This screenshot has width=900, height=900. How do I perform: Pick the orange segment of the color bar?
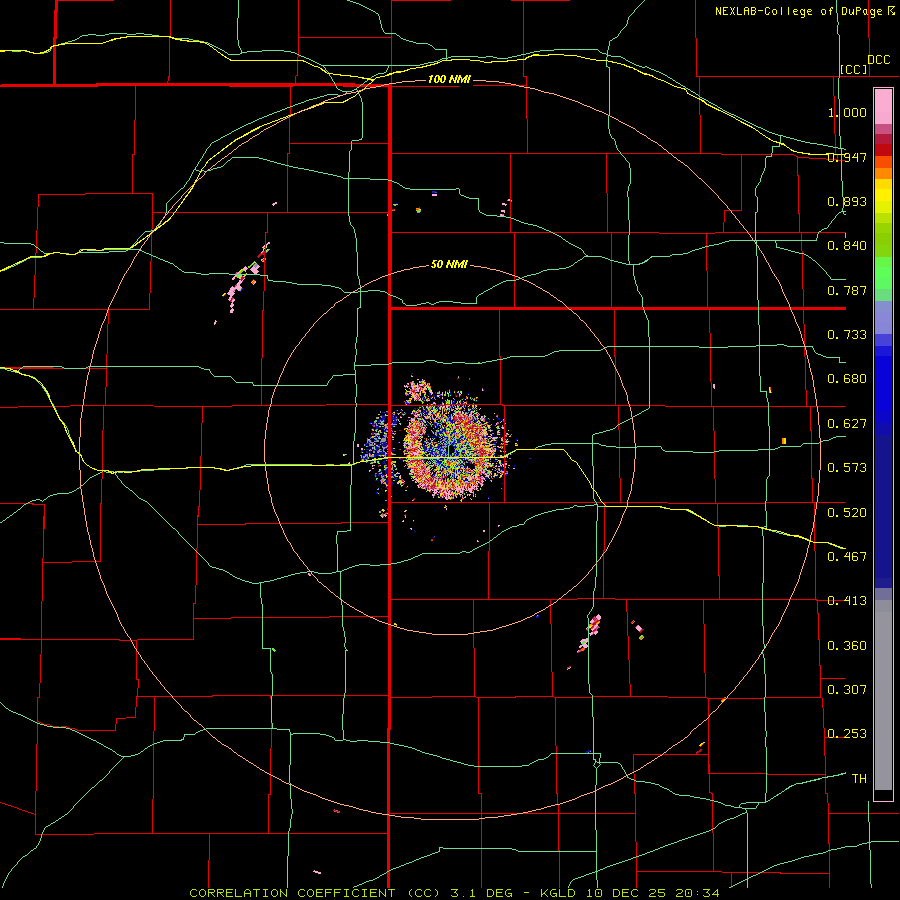pyautogui.click(x=883, y=168)
